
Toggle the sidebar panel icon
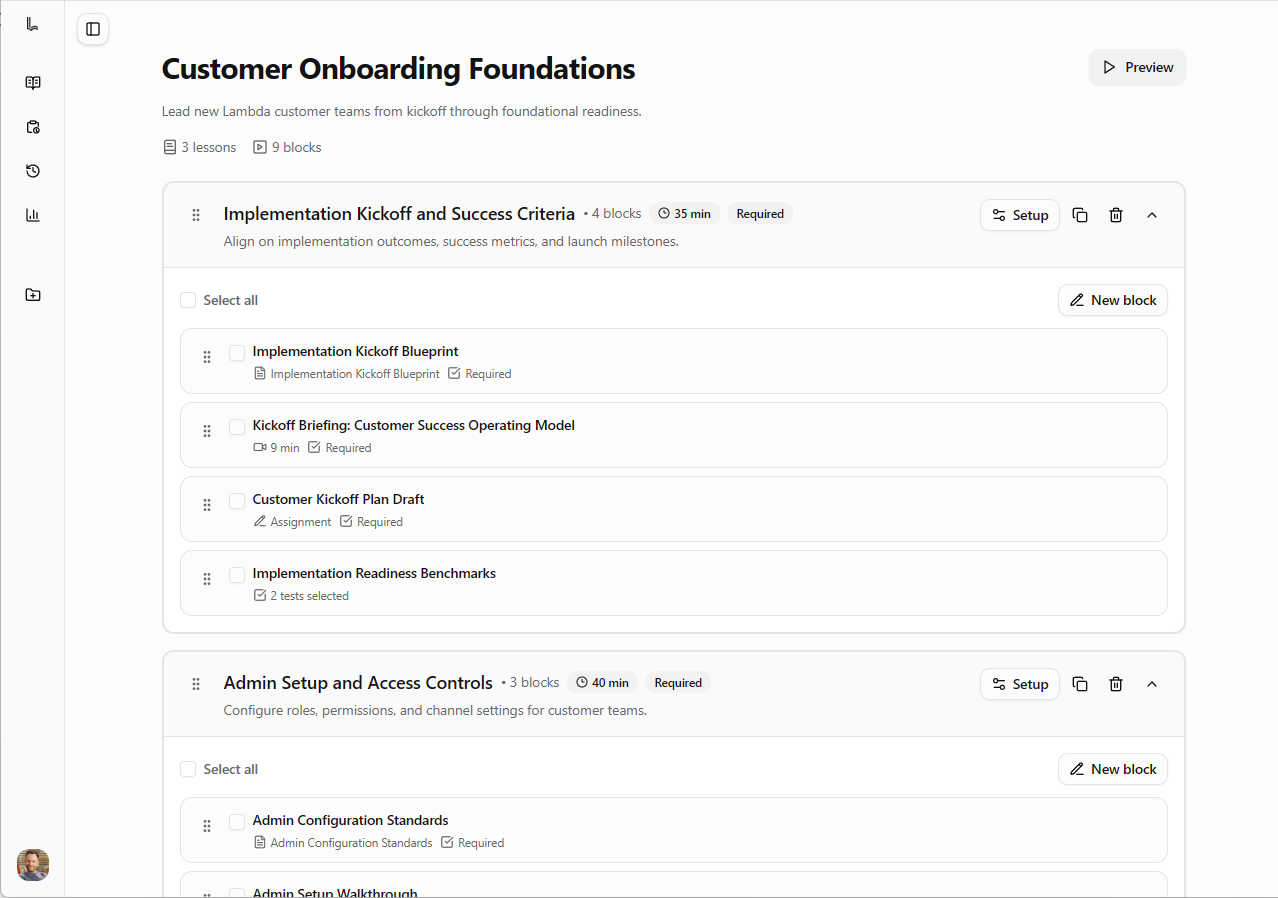click(93, 29)
